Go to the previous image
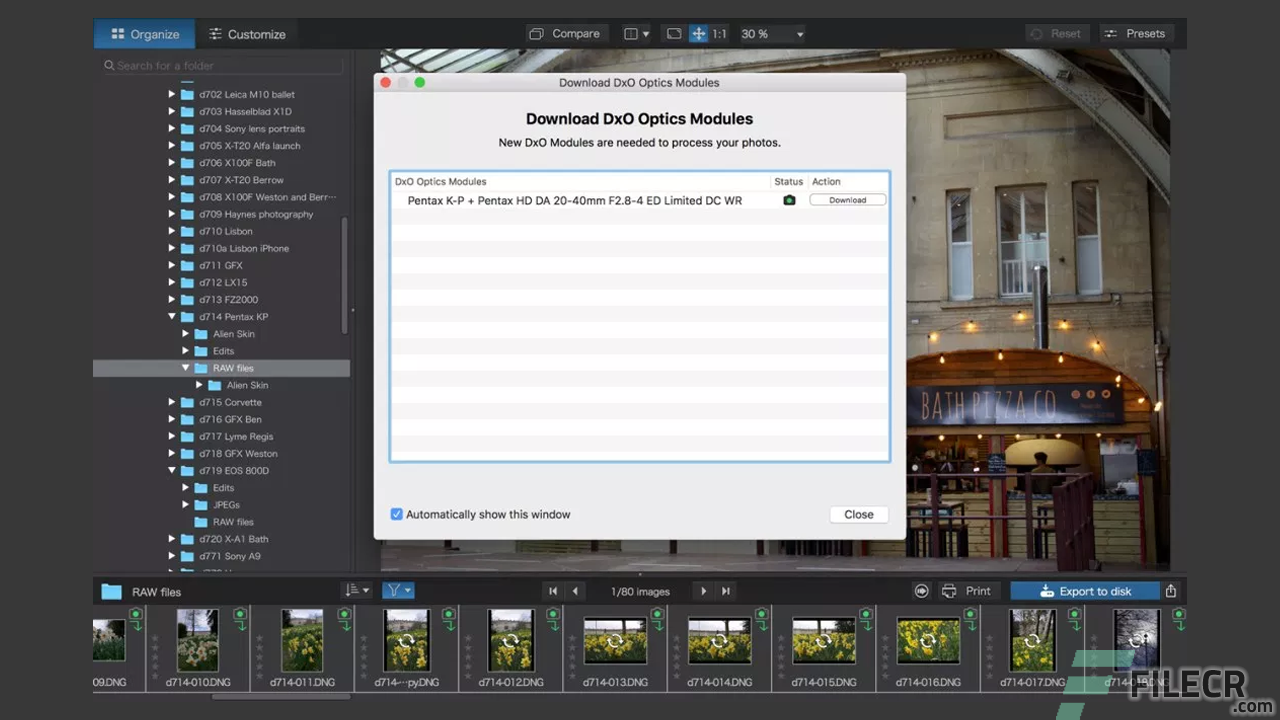Viewport: 1280px width, 720px height. point(575,591)
